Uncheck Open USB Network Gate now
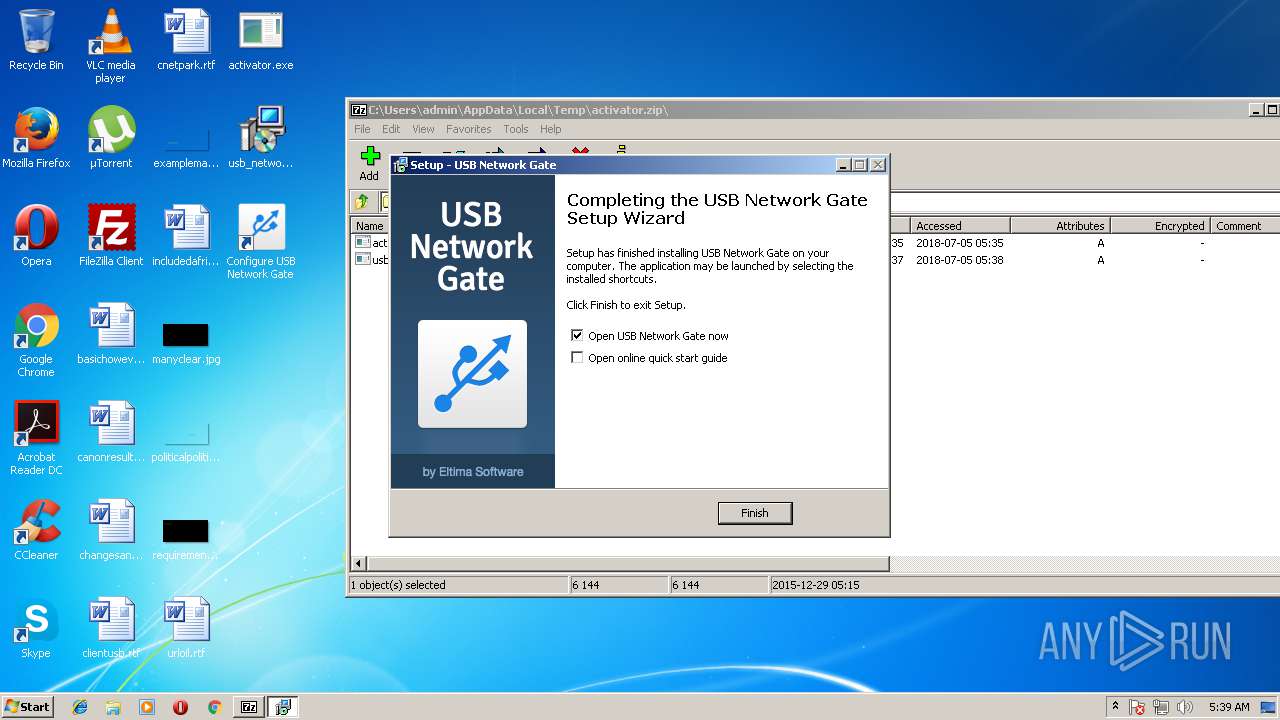 (x=577, y=336)
